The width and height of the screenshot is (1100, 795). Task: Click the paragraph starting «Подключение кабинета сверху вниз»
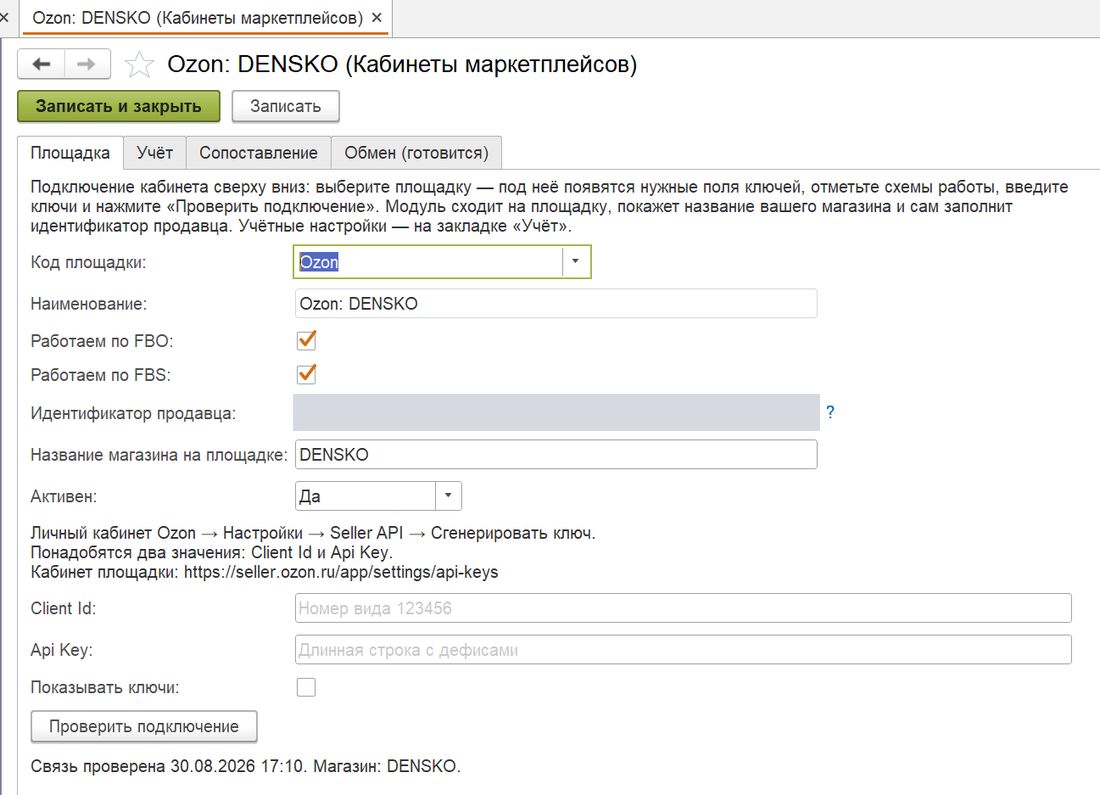pyautogui.click(x=549, y=206)
